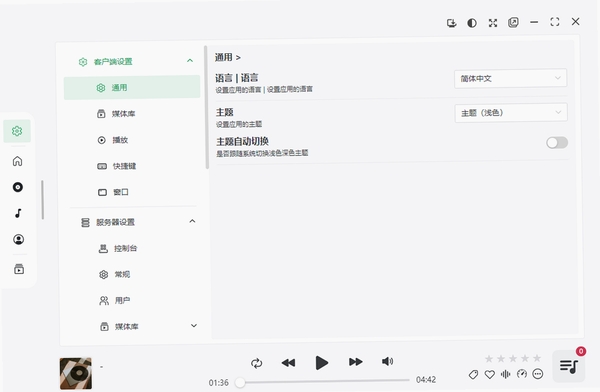Click the 客户端设置 section header
This screenshot has height=392, width=600.
point(132,61)
